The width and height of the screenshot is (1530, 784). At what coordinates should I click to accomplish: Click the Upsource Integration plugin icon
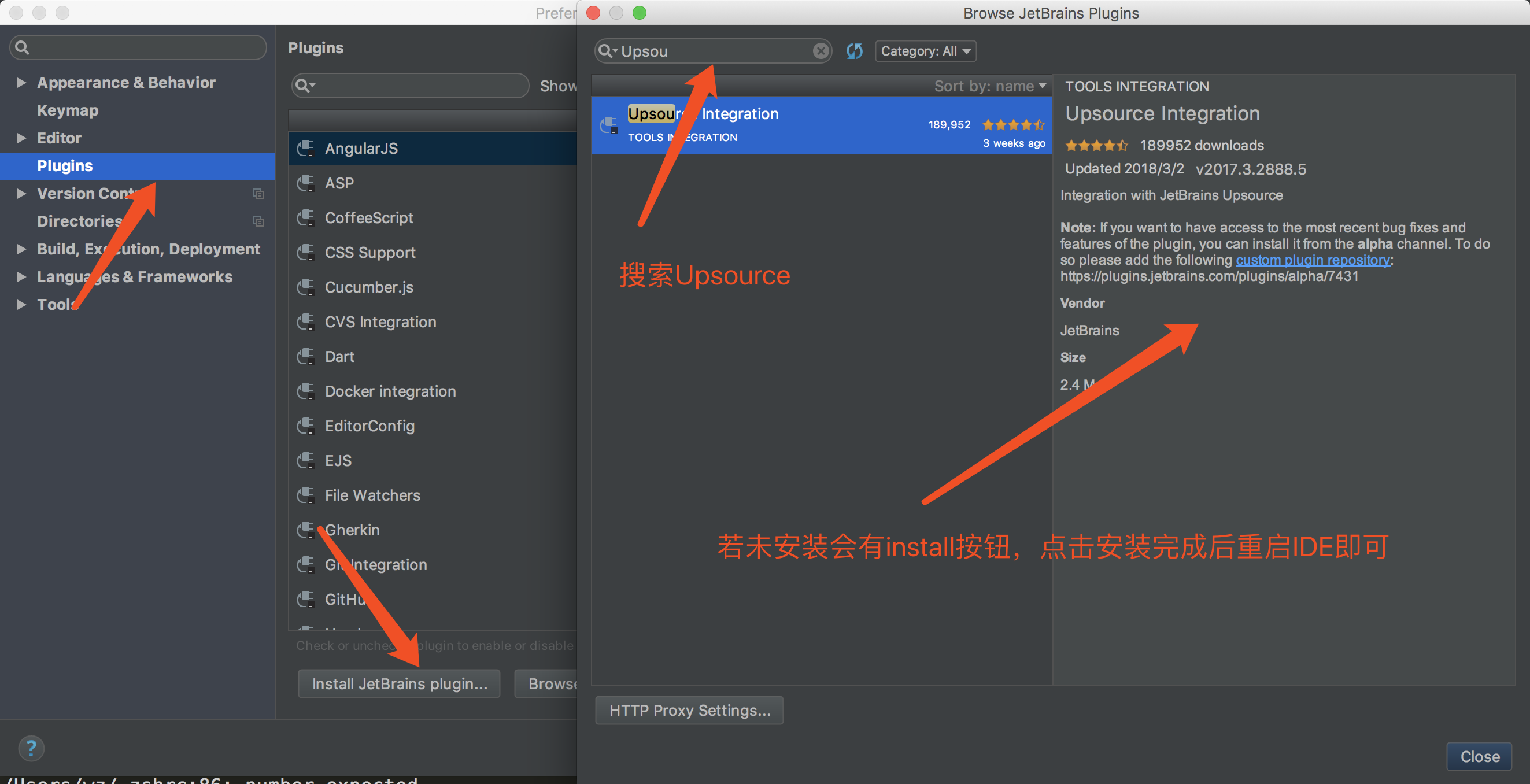click(609, 125)
